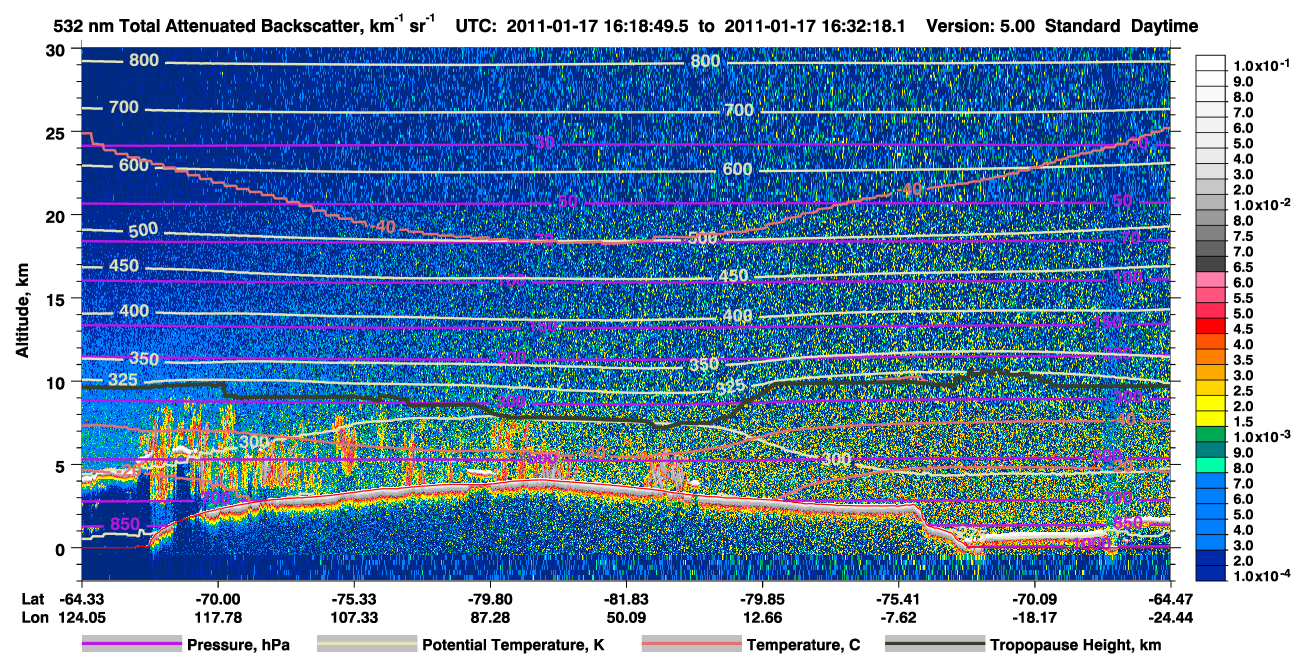Click the magenta Pressure legend line sample
The width and height of the screenshot is (1300, 667).
tap(131, 645)
